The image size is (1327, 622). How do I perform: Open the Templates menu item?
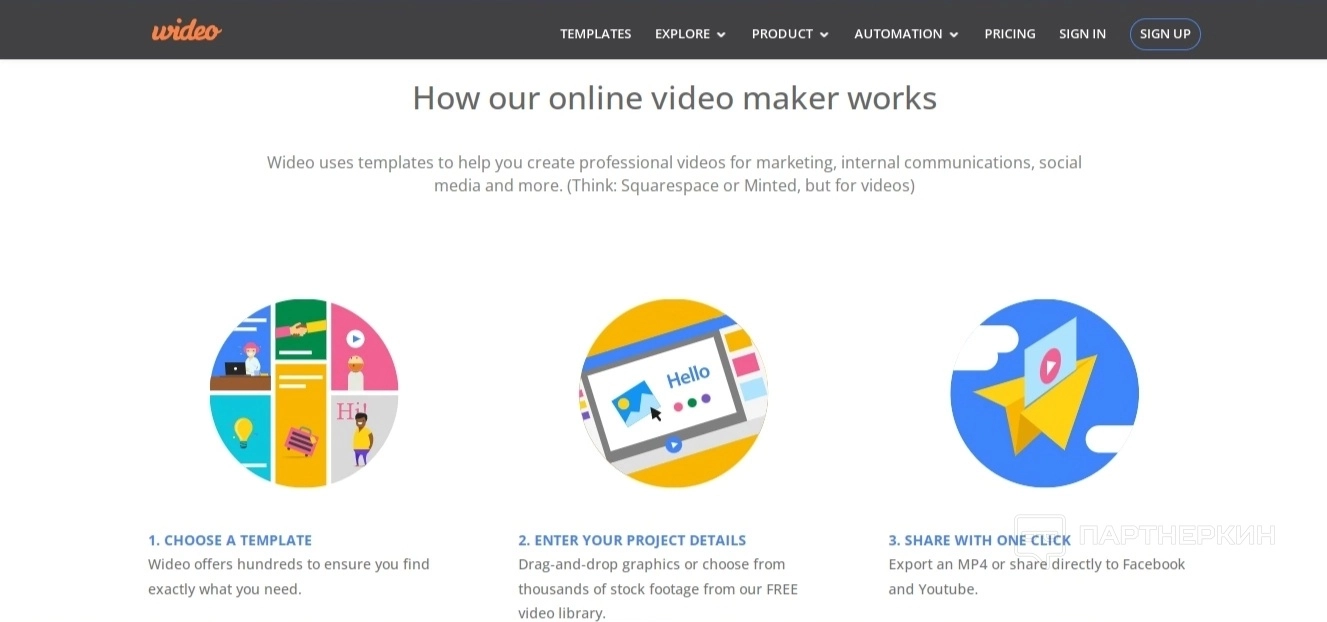(596, 34)
